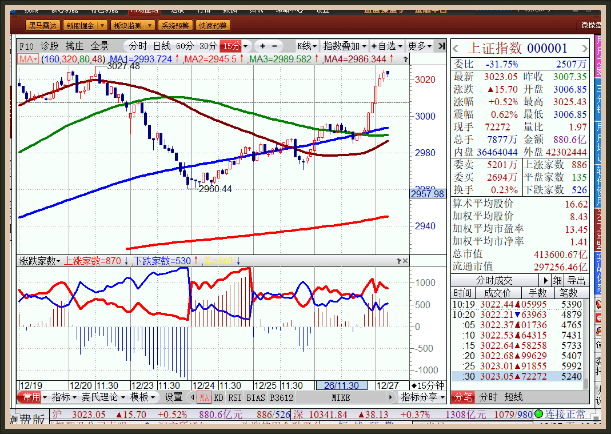Switch chart to 分时 intraday view
The height and width of the screenshot is (434, 611).
pos(138,46)
